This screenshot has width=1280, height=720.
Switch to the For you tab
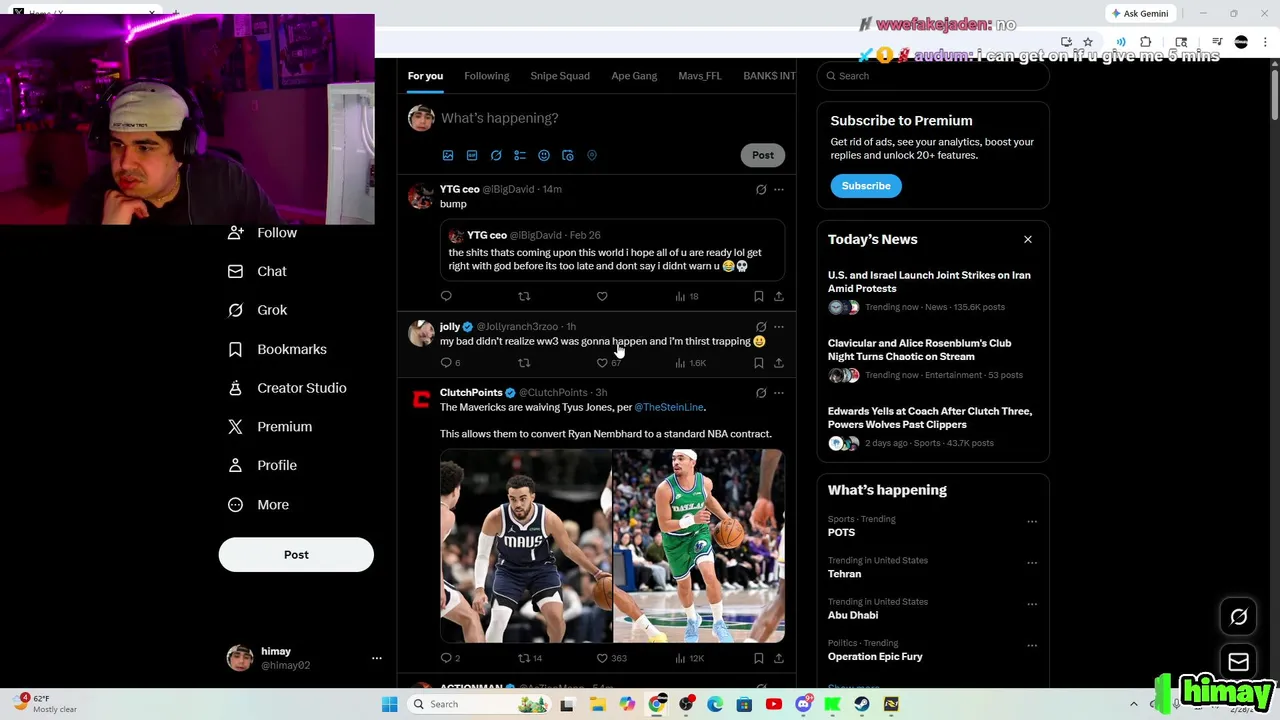(x=425, y=76)
